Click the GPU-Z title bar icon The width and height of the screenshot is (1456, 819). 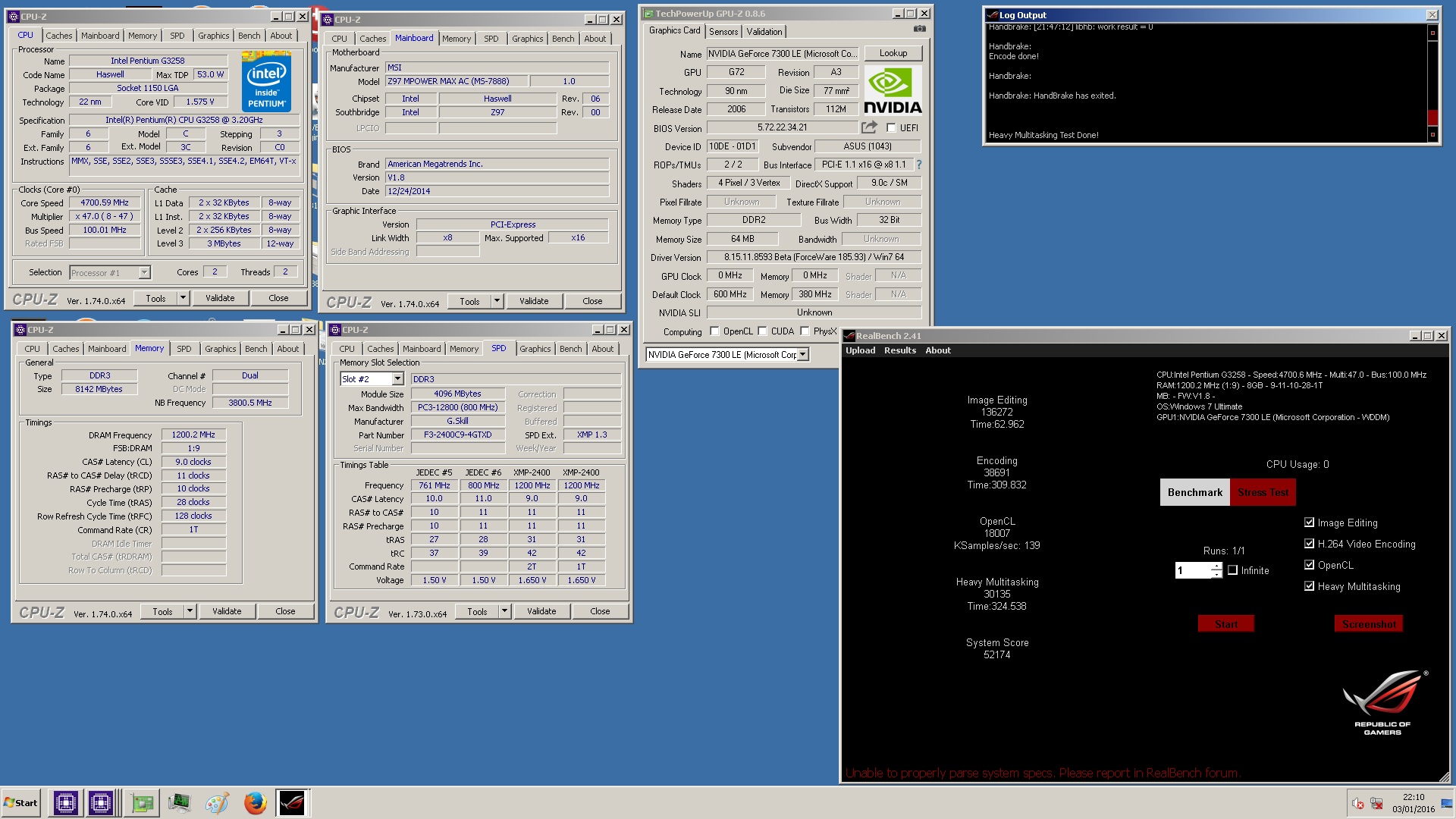pyautogui.click(x=648, y=14)
